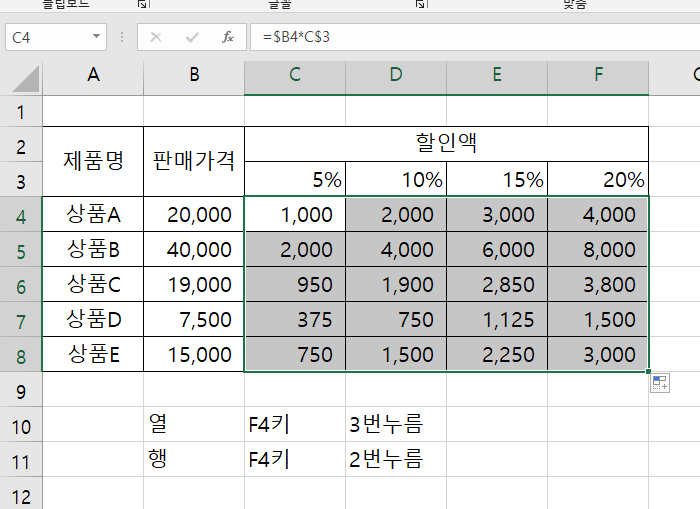700x509 pixels.
Task: Click the formula bar with =$B4*C$3
Action: 475,37
